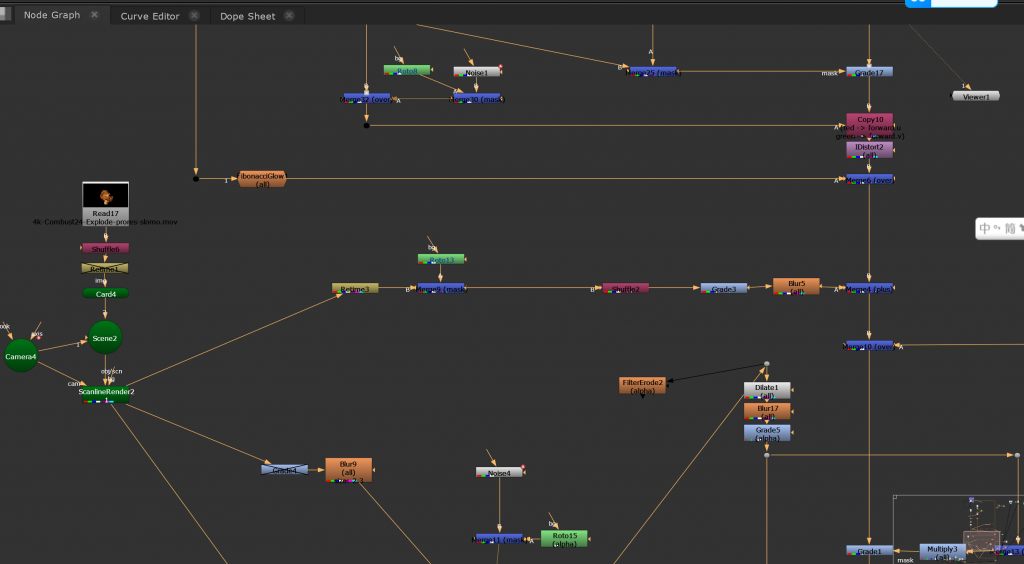Select the Merge6 (over) node

(x=869, y=179)
